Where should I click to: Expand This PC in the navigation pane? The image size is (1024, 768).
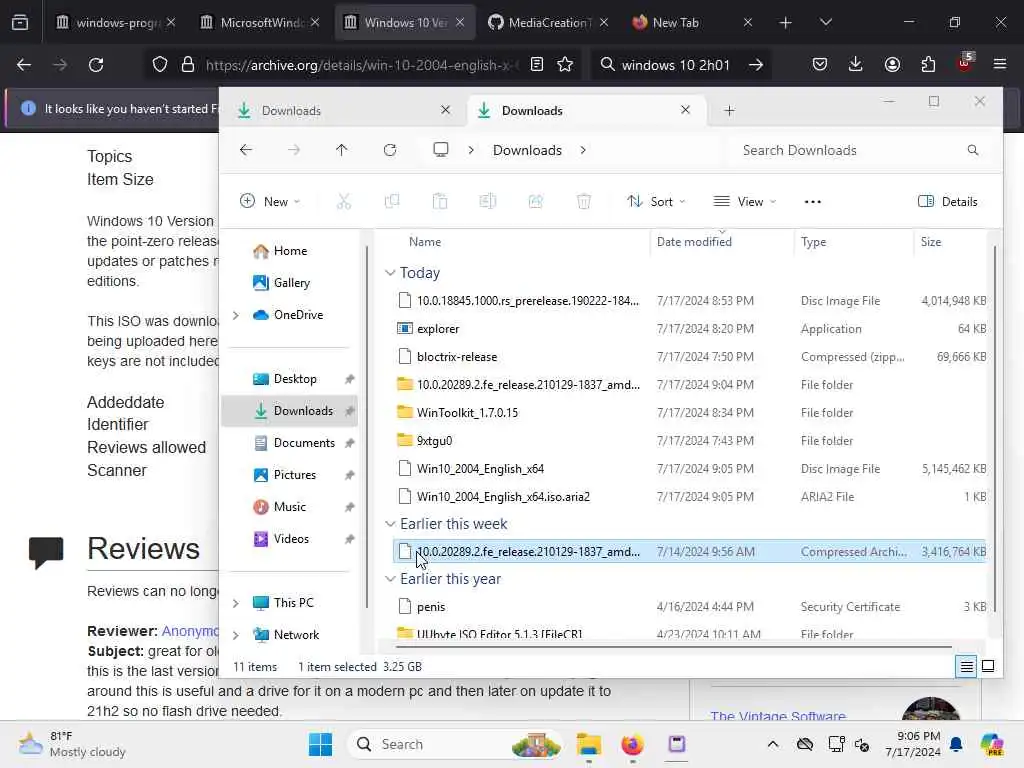[x=236, y=603]
